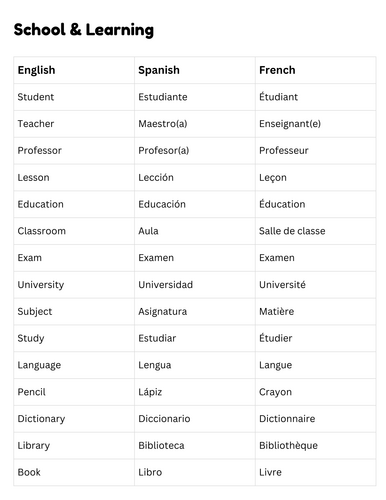The width and height of the screenshot is (386, 500).
Task: Click the Professeur cell
Action: click(315, 151)
